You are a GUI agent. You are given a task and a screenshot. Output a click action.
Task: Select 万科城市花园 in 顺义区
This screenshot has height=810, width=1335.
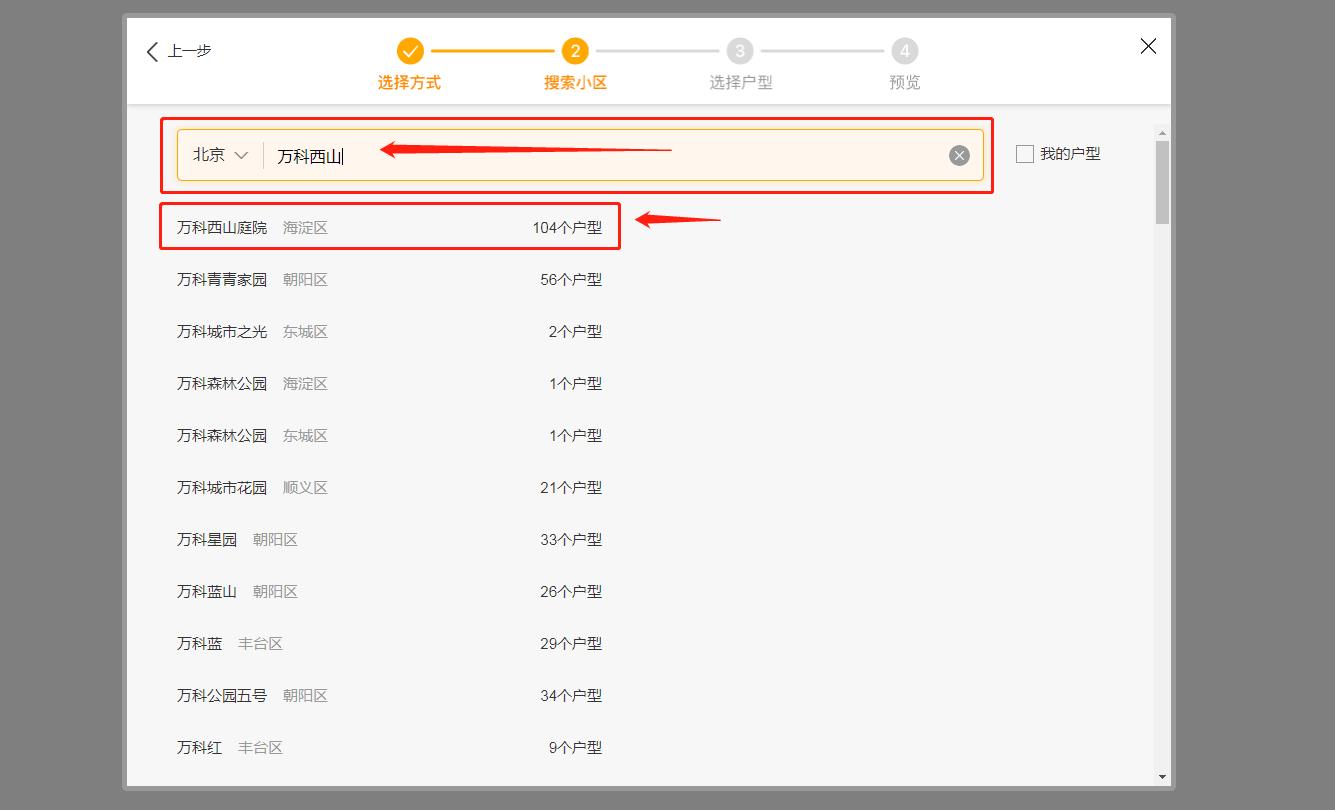coord(390,488)
